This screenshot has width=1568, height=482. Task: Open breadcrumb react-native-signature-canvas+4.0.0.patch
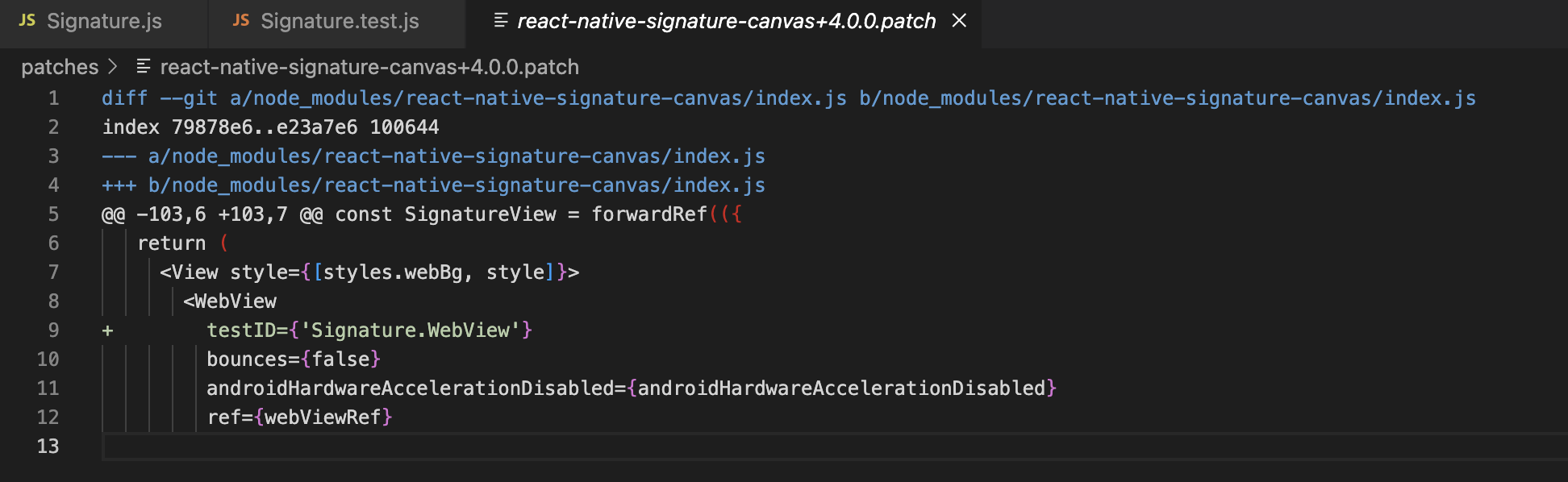[x=369, y=67]
